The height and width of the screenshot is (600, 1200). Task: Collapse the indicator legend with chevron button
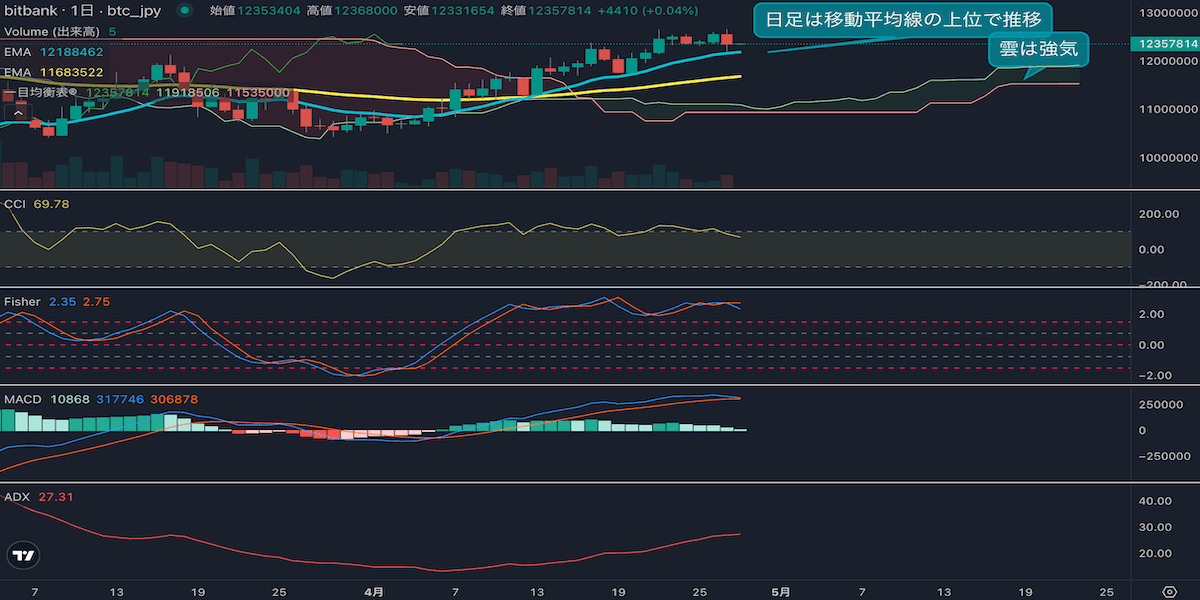[x=18, y=112]
